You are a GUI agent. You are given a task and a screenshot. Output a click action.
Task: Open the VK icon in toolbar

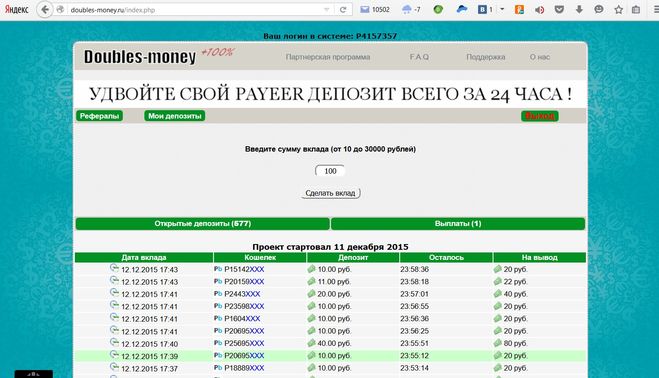[x=482, y=9]
